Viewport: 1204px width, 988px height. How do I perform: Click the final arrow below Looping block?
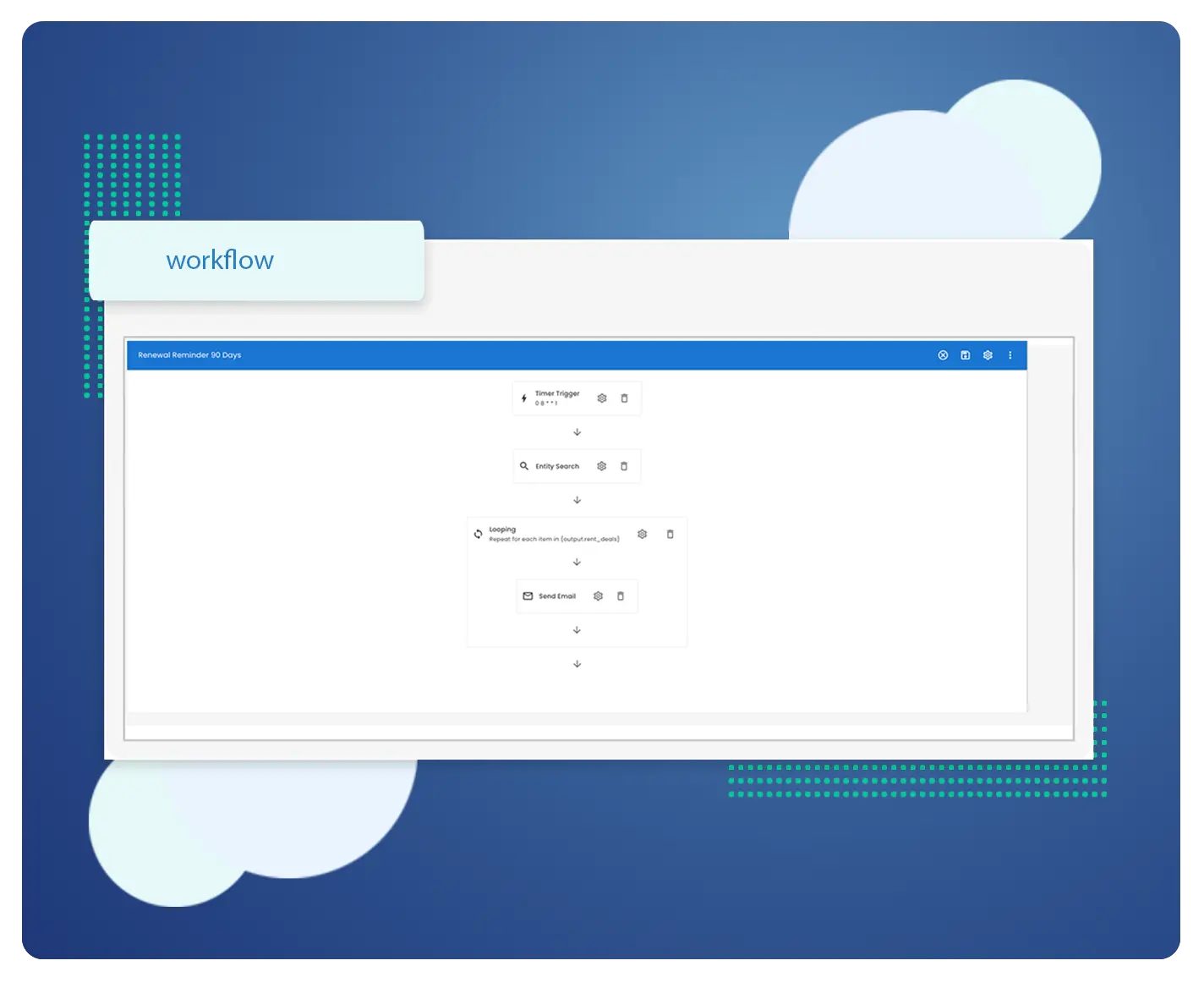(577, 664)
